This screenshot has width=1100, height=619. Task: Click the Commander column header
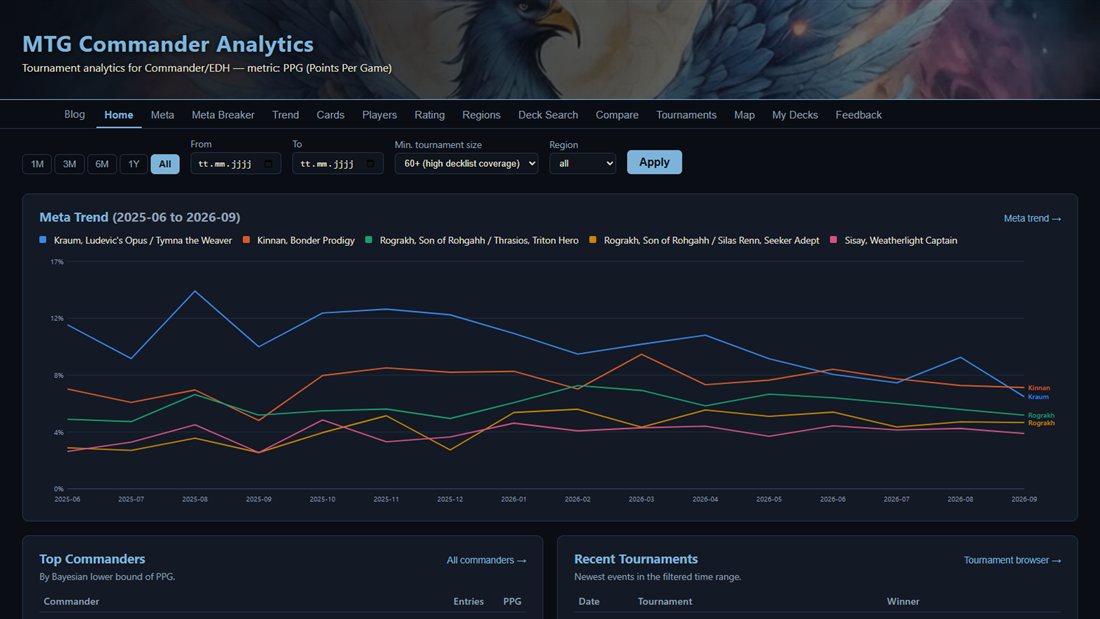click(71, 601)
